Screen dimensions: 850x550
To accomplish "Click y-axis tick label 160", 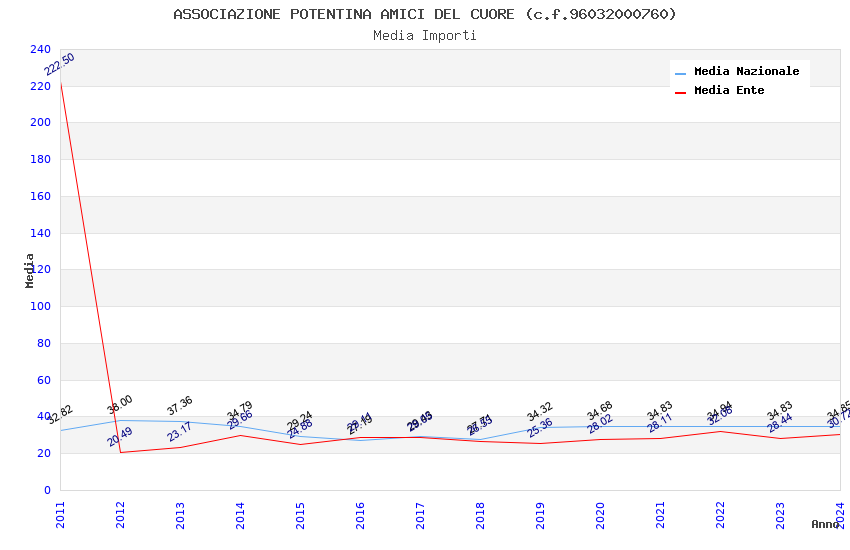I will coord(40,196).
